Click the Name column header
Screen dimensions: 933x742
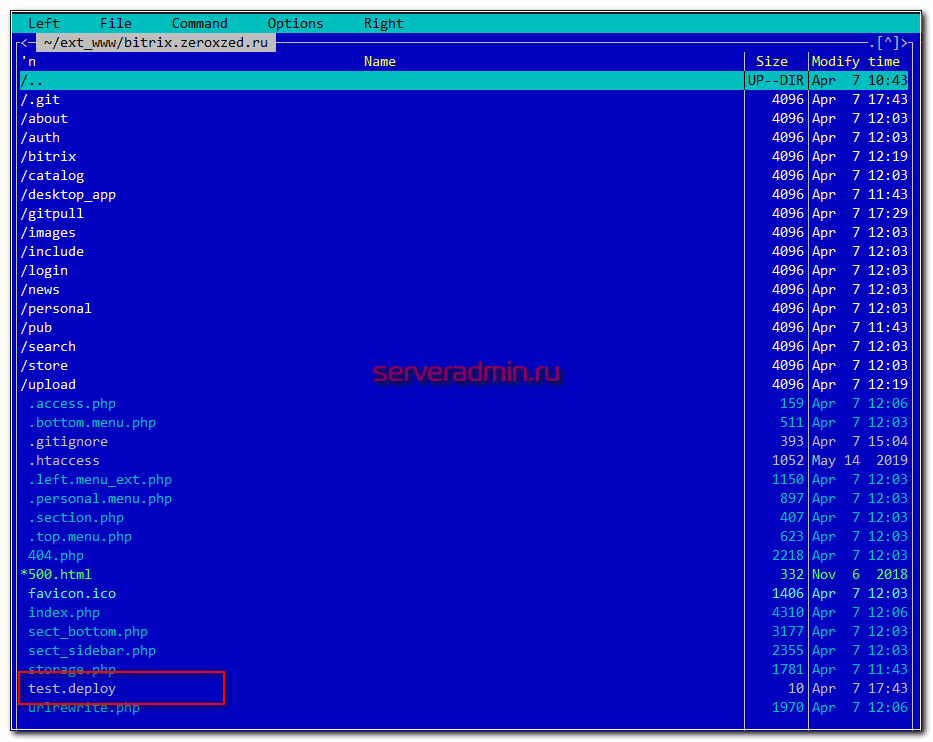(380, 62)
